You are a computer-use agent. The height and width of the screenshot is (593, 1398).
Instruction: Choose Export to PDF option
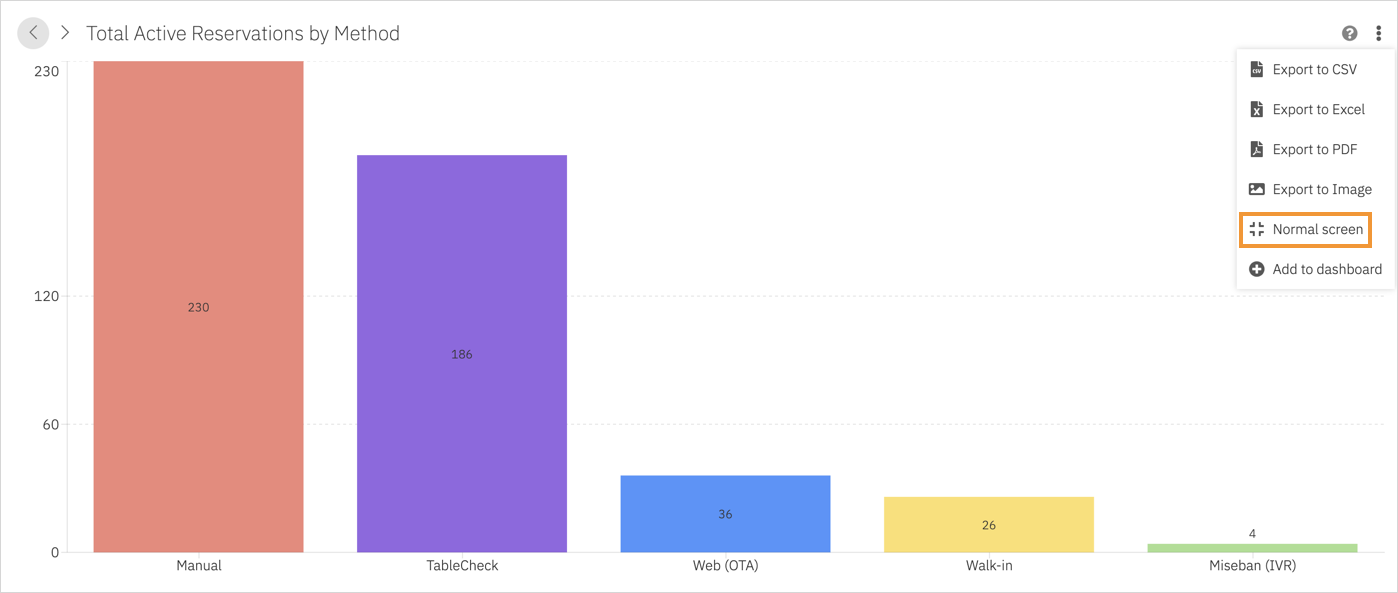(1316, 149)
